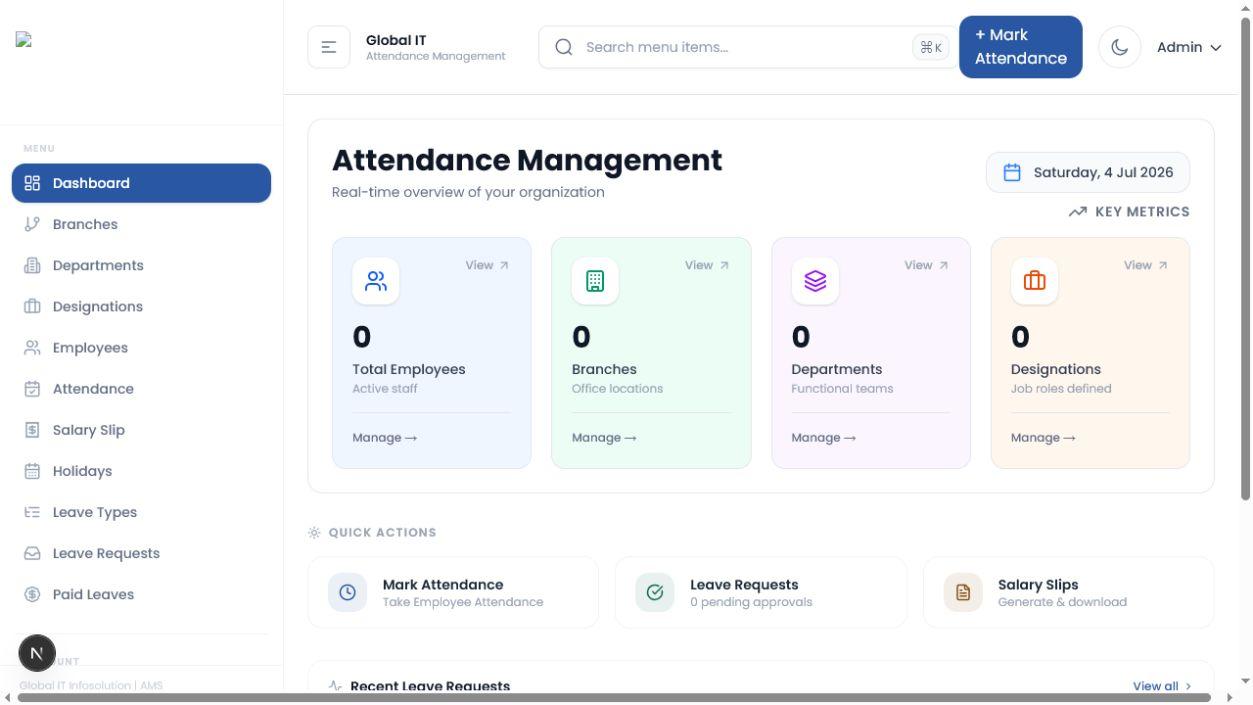Click View on Designations card

coord(1146,265)
